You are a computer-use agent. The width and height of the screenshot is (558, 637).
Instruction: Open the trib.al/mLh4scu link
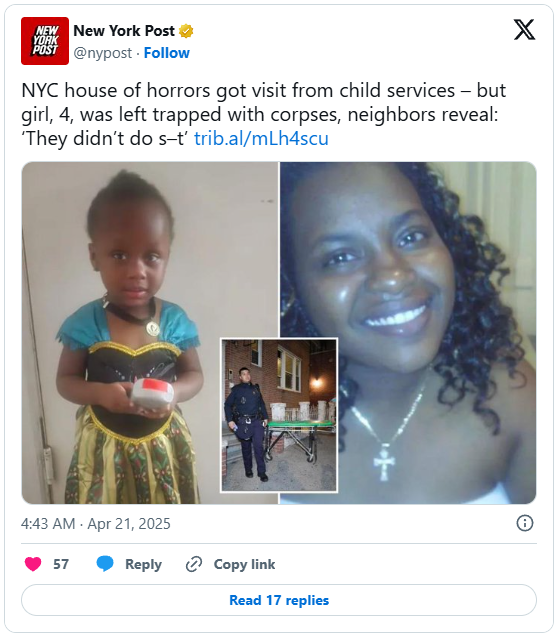(x=261, y=138)
